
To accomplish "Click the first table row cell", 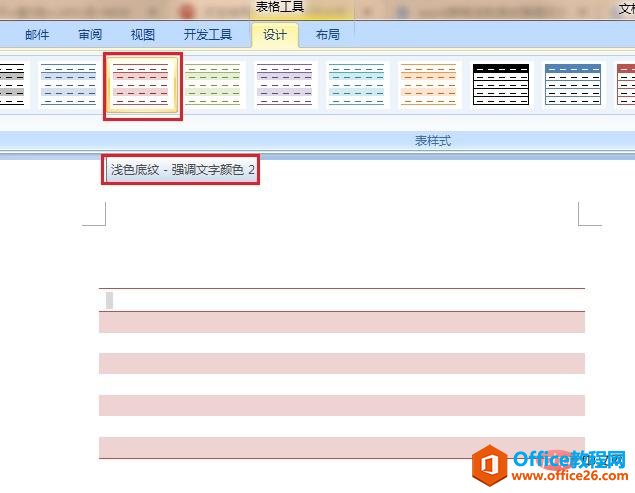I will coord(342,300).
